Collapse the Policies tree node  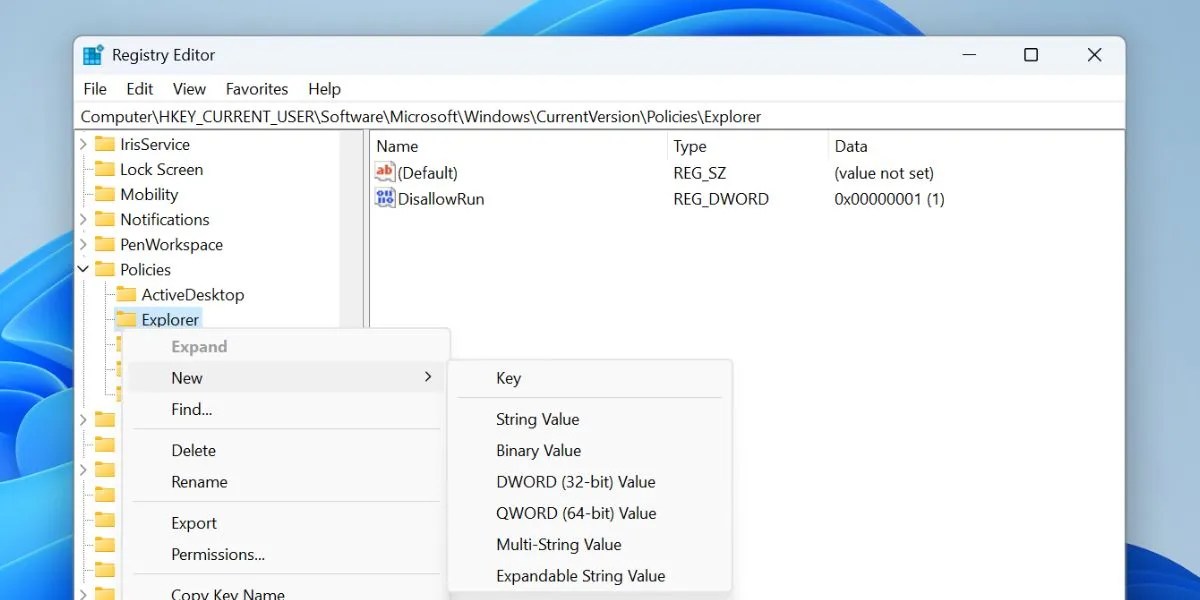click(x=84, y=269)
